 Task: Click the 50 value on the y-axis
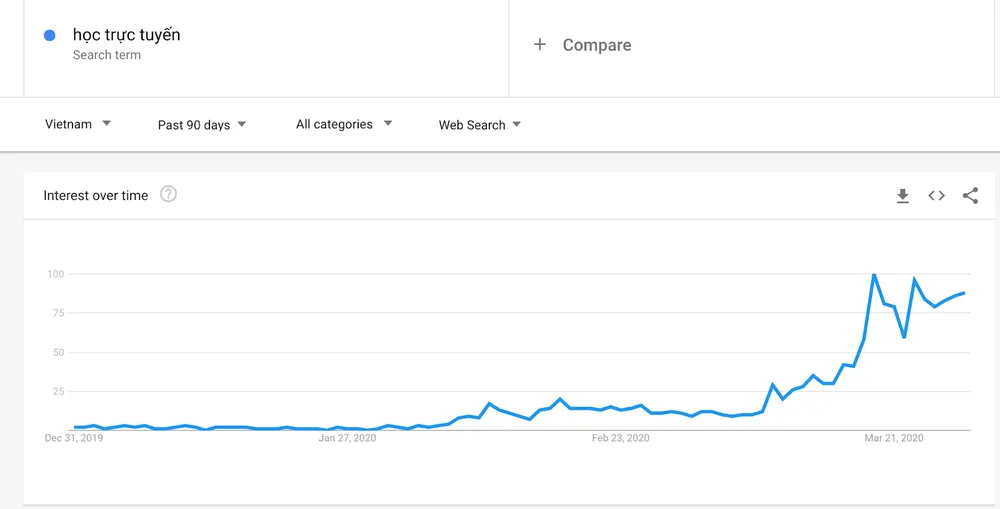tap(58, 352)
